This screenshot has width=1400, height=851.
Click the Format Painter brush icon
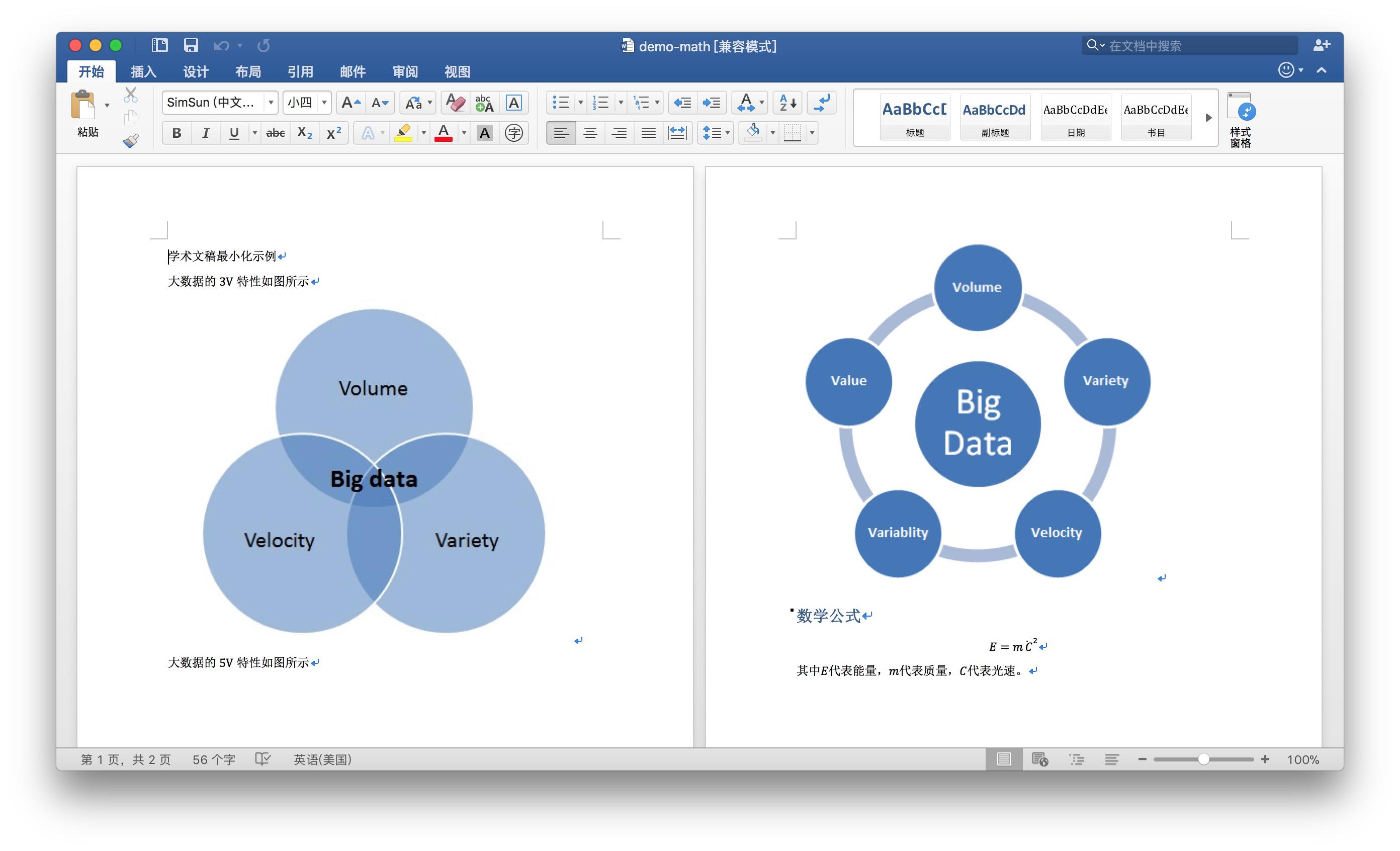tap(131, 140)
